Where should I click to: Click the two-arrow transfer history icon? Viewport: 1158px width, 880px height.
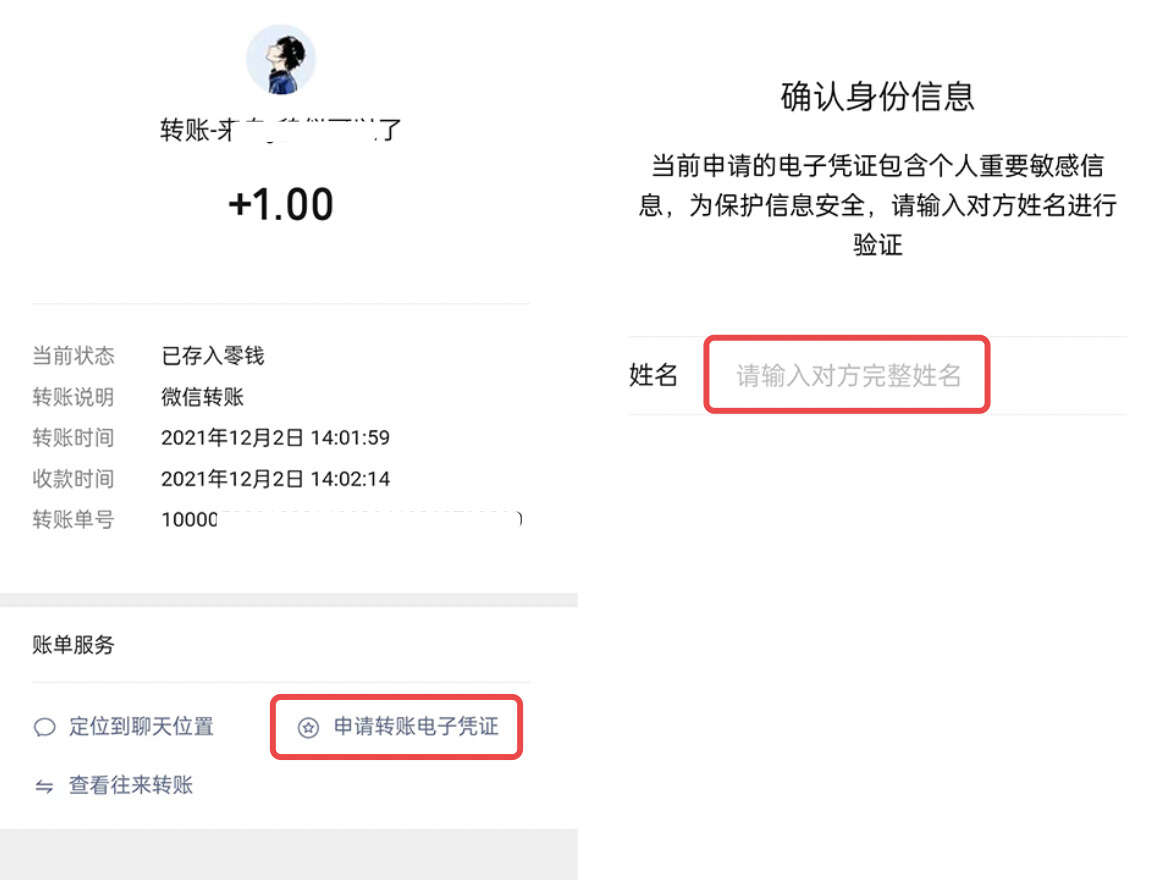[44, 786]
